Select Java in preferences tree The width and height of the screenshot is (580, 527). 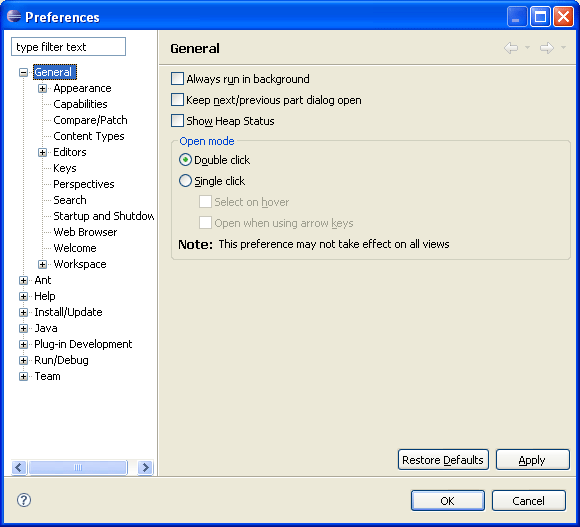[x=45, y=328]
